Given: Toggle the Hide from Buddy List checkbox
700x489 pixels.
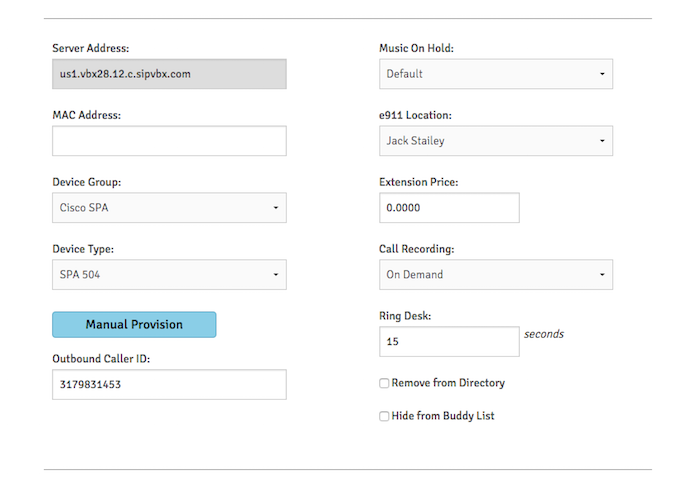Looking at the screenshot, I should [384, 416].
